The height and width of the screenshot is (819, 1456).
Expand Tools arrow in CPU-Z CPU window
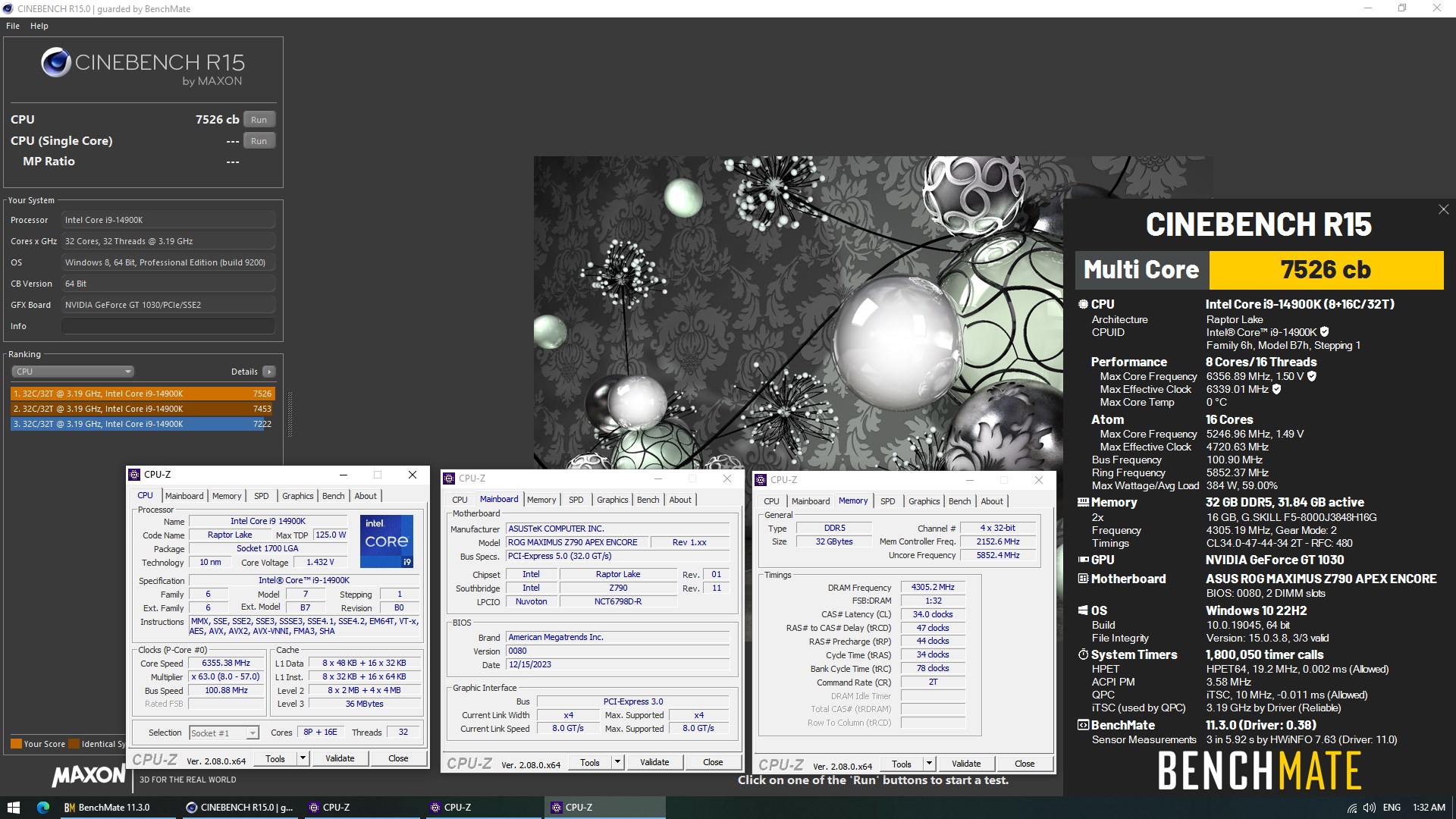(303, 758)
